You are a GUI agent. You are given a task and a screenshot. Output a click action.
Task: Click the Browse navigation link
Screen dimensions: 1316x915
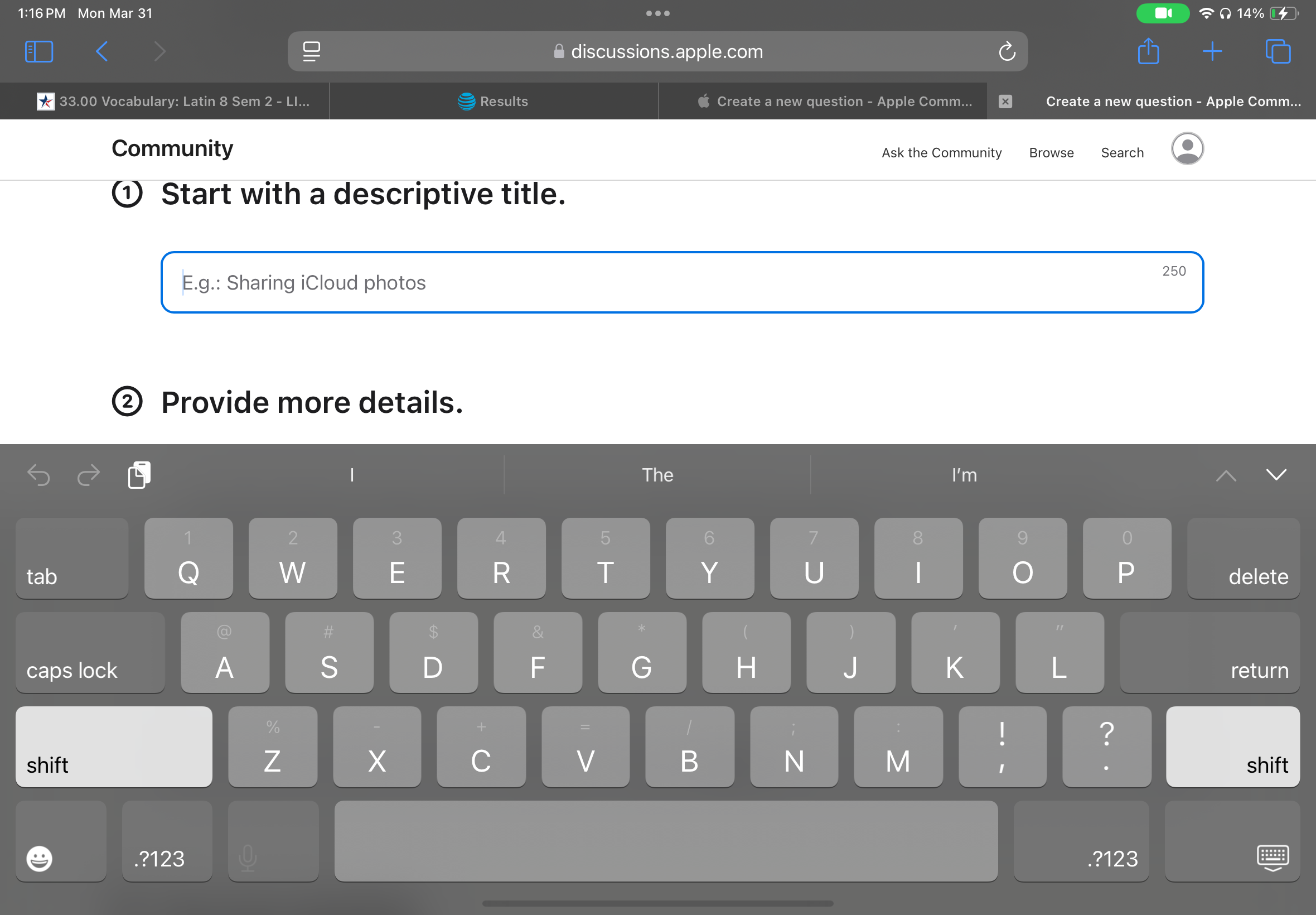coord(1051,152)
